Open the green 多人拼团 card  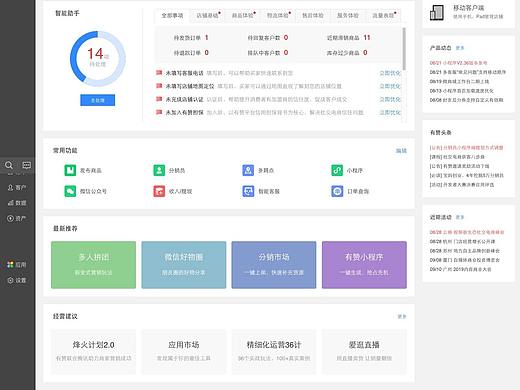[x=93, y=265]
